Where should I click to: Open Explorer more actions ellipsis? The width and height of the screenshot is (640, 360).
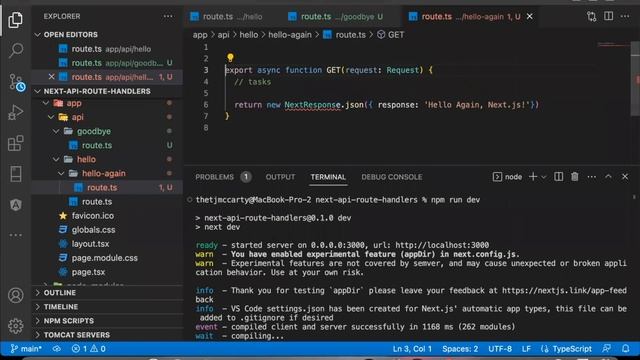168,16
